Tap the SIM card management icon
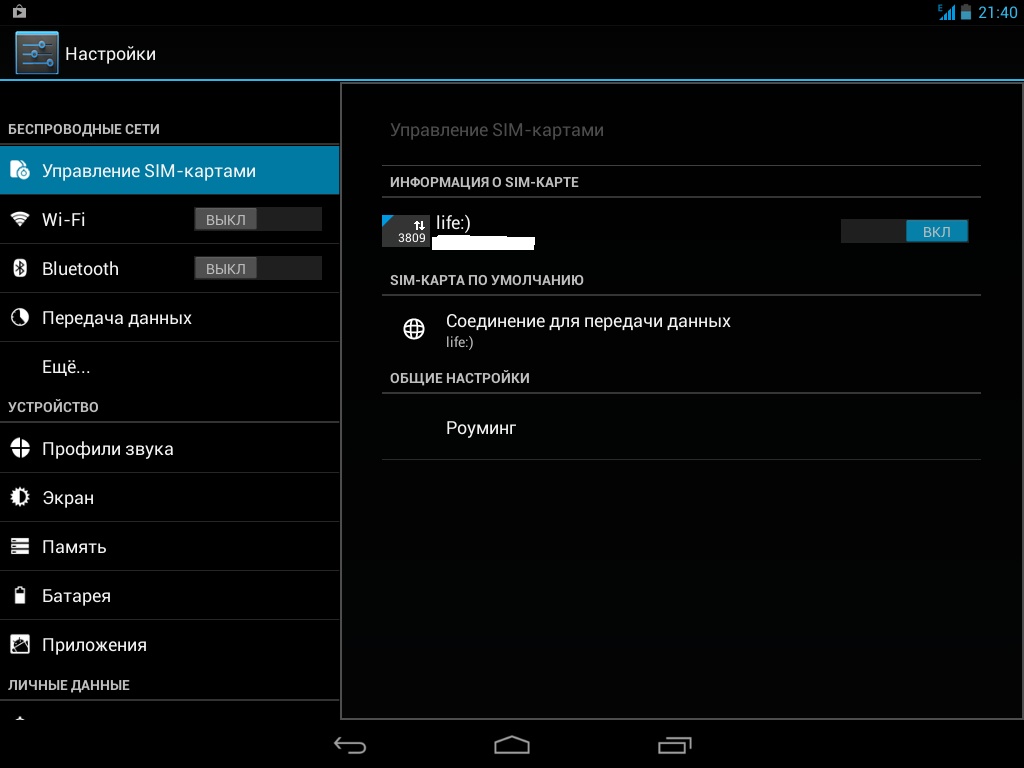The width and height of the screenshot is (1024, 768). point(20,171)
